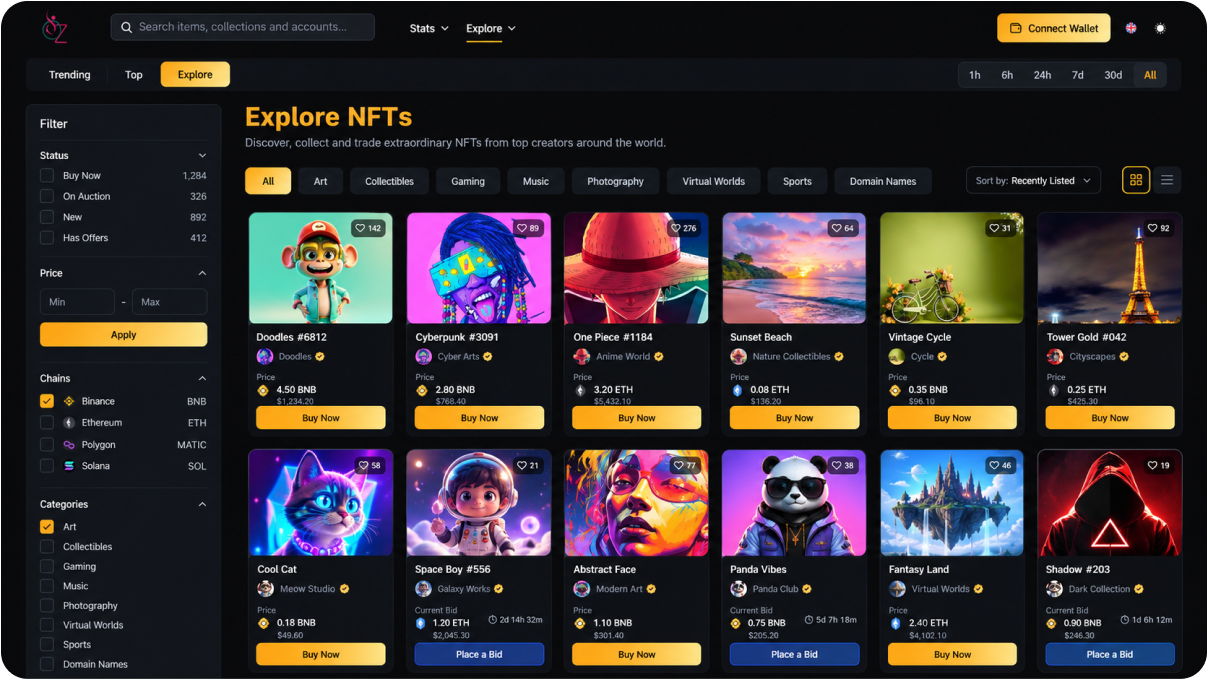Check the Solana chain filter

pos(47,466)
